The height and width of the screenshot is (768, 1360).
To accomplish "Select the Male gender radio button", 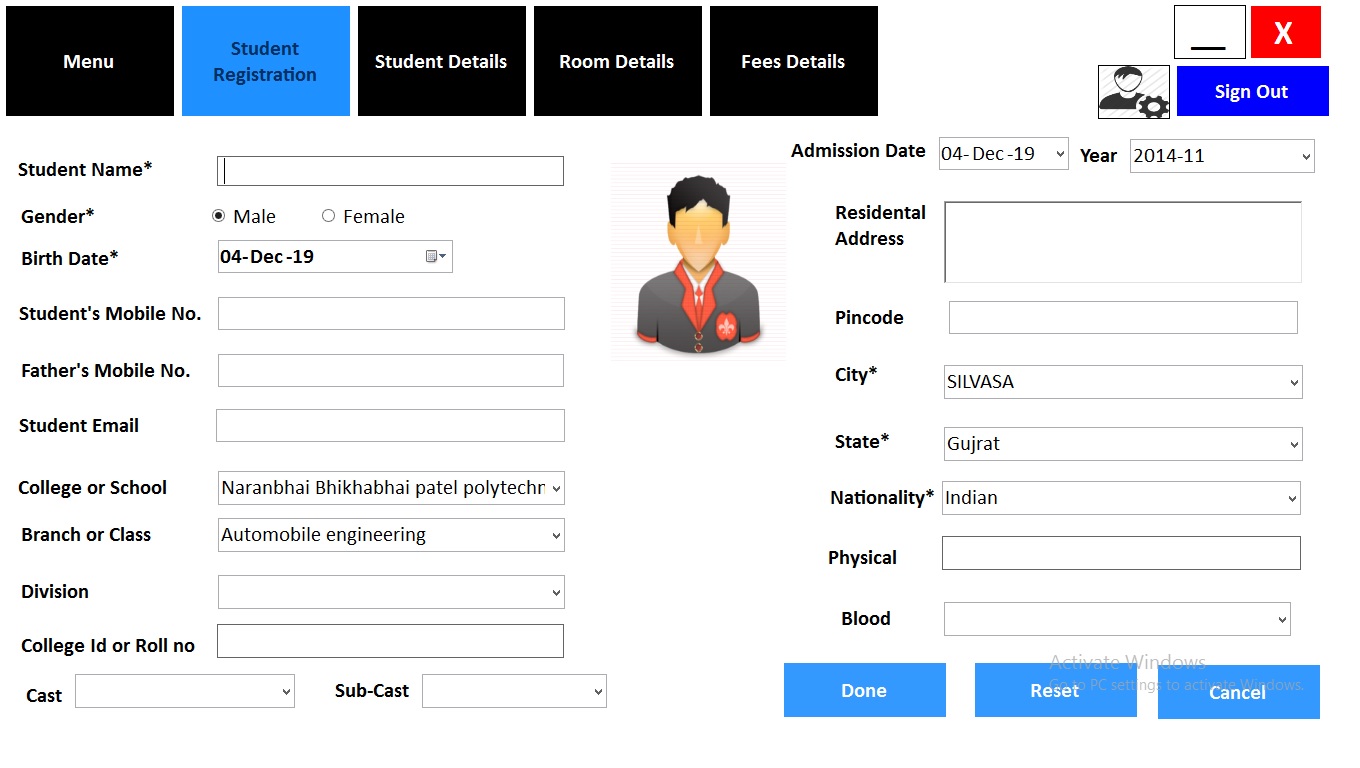I will pos(218,216).
